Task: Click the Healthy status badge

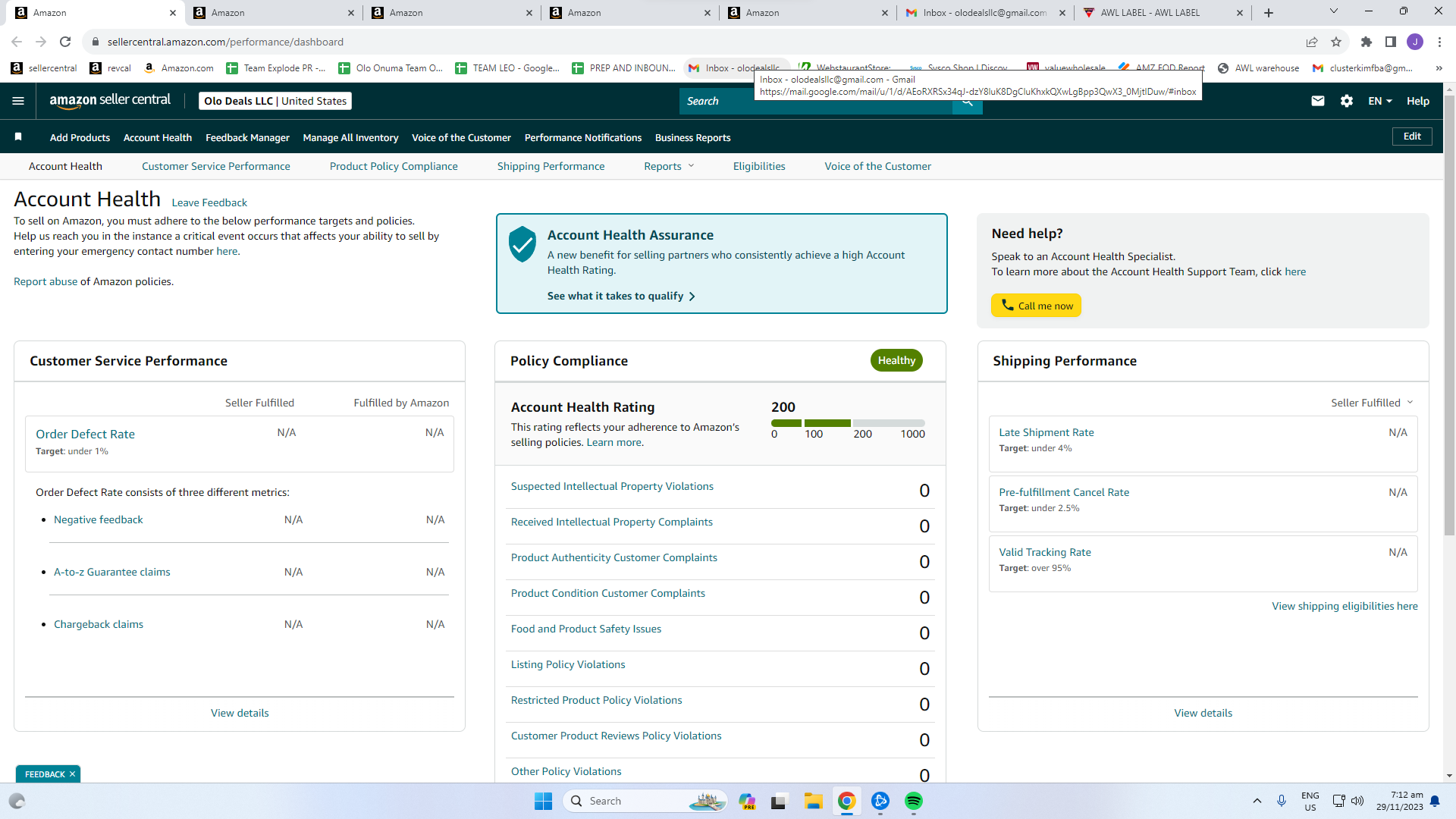Action: click(896, 360)
